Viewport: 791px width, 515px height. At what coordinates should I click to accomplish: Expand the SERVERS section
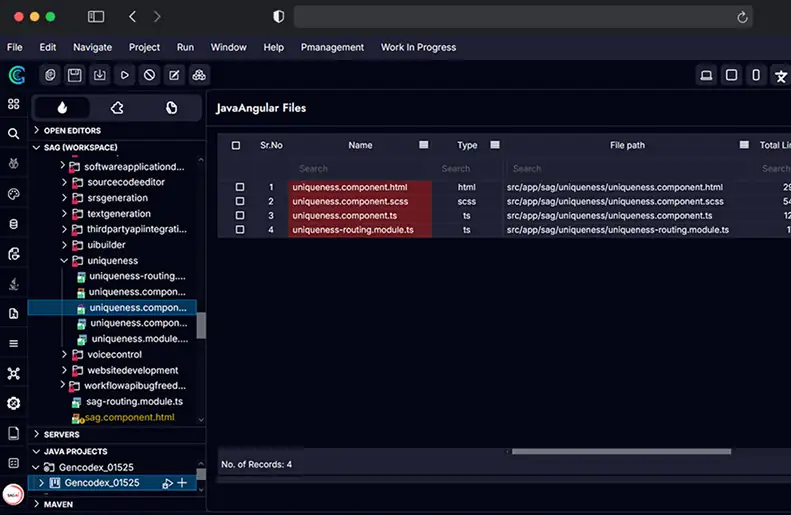[x=36, y=434]
